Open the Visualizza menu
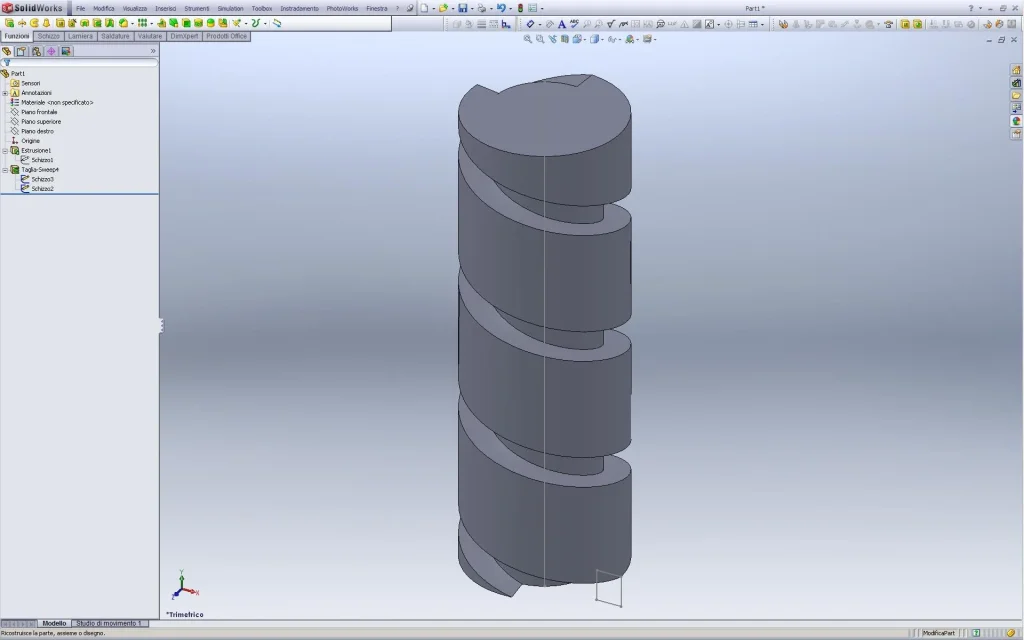1024x640 pixels. pos(135,8)
